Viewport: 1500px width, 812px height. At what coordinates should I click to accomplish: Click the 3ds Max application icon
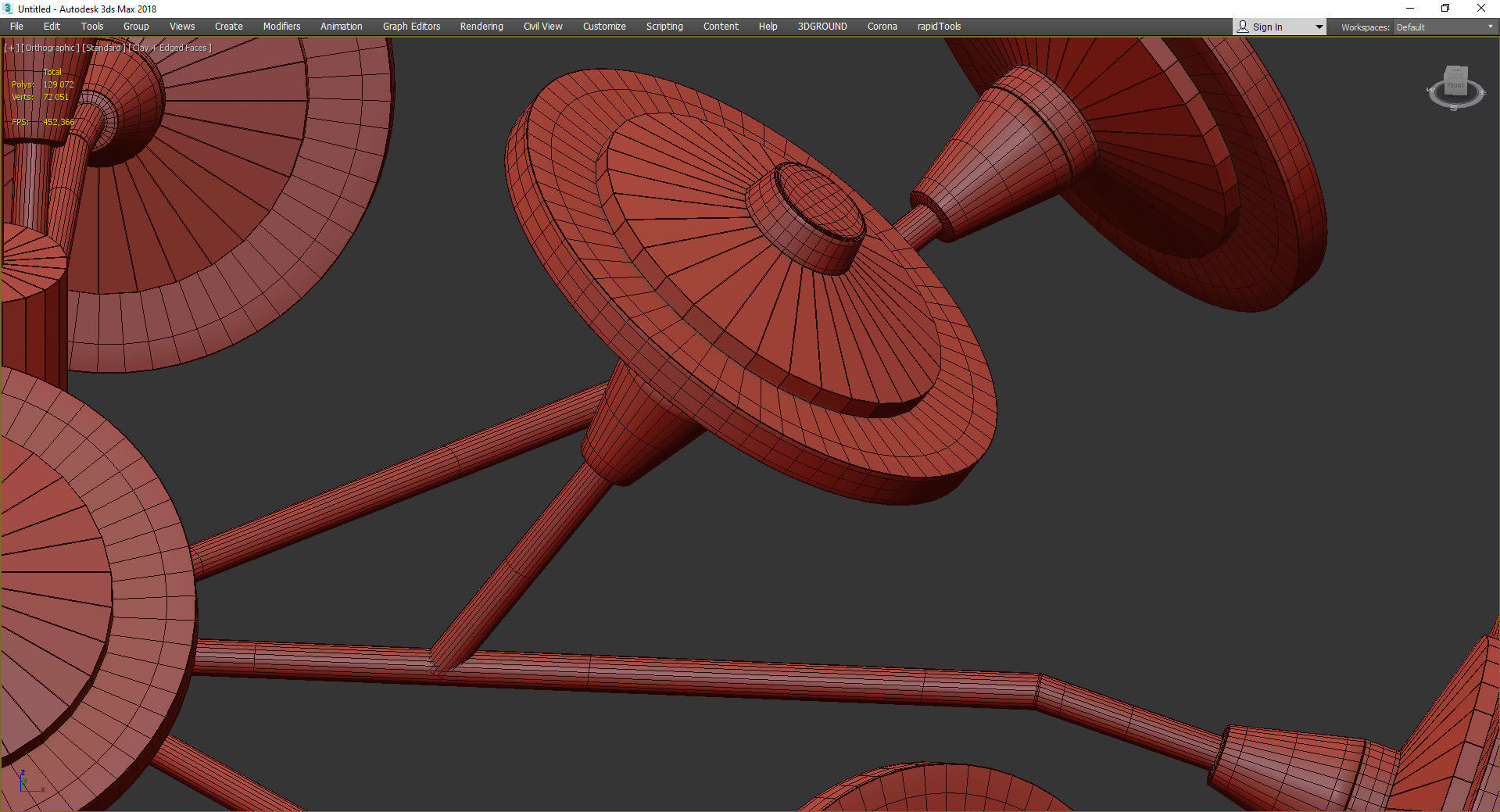[x=8, y=9]
